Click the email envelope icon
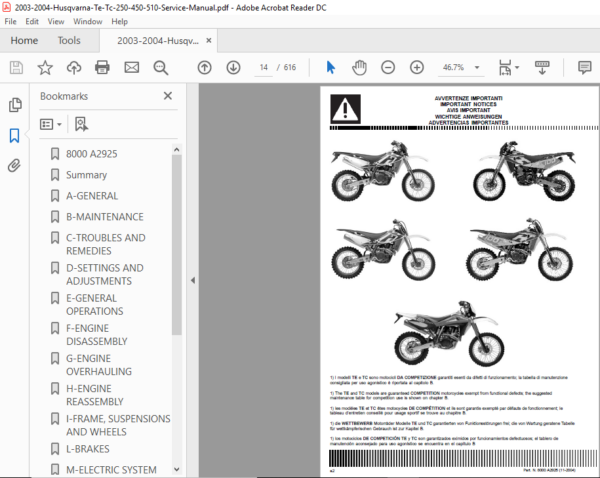 click(x=132, y=68)
